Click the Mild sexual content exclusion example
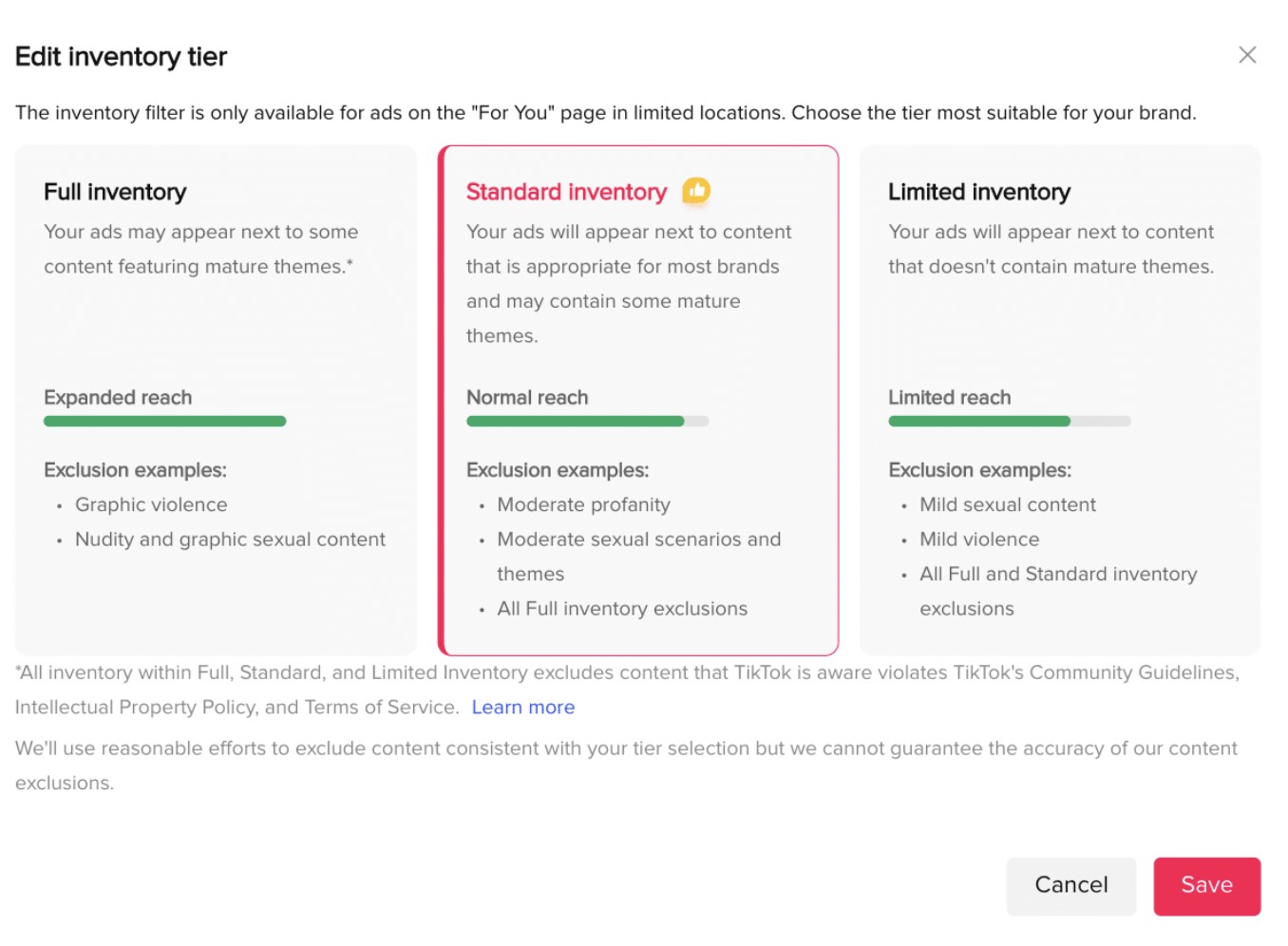This screenshot has width=1288, height=946. pos(1007,504)
